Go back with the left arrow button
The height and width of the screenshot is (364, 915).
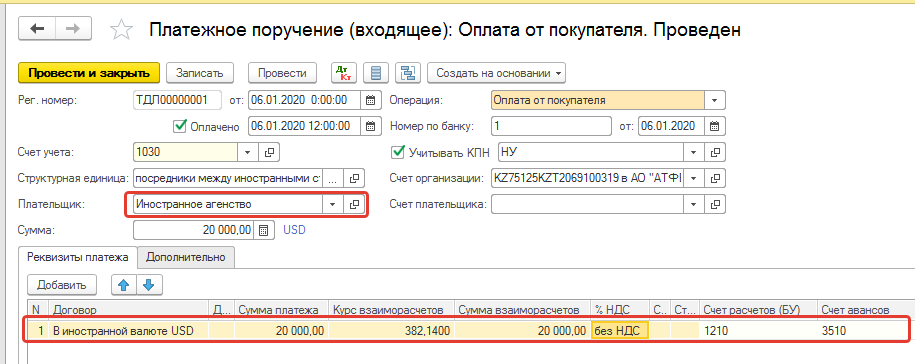[37, 29]
